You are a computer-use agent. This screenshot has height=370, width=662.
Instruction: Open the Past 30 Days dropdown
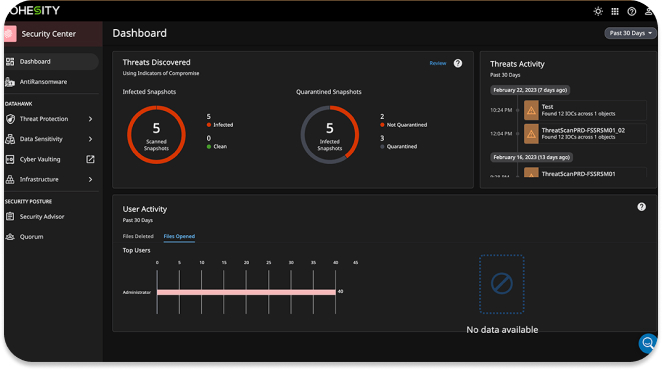click(x=630, y=33)
